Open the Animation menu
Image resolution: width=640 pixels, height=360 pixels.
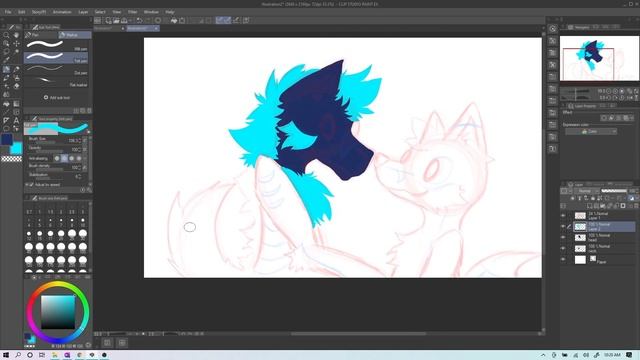tap(62, 12)
